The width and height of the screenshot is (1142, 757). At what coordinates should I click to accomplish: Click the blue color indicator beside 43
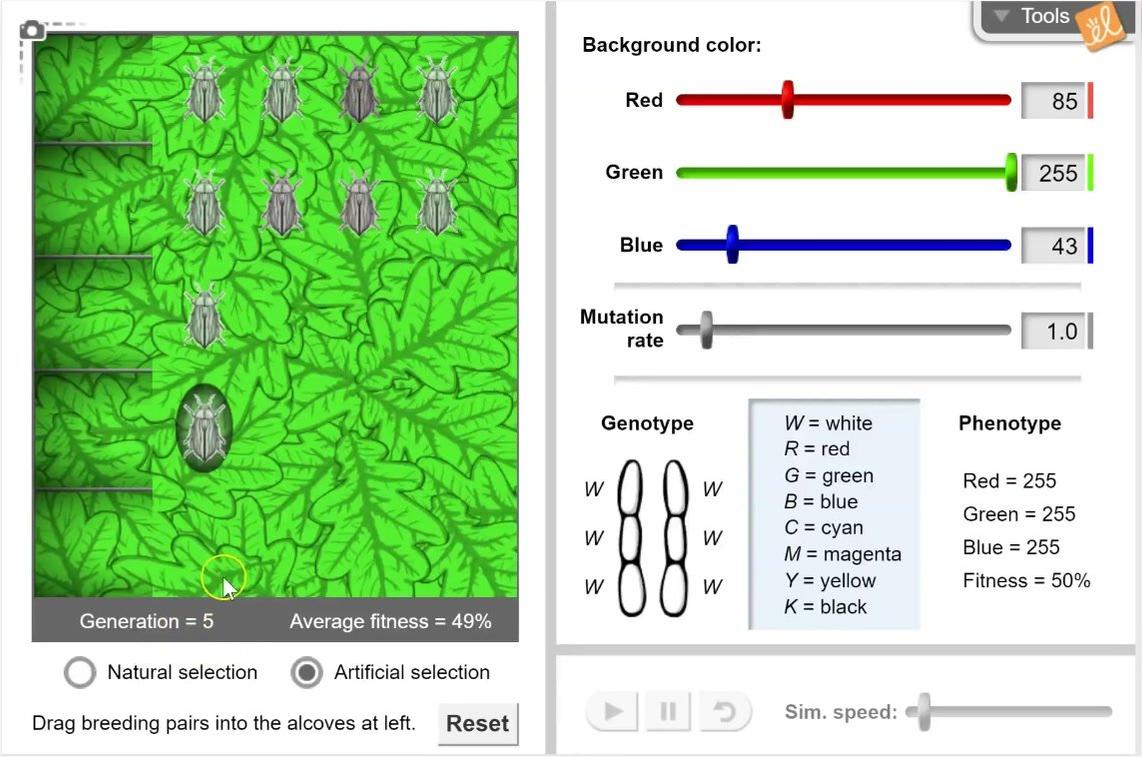tap(1090, 246)
